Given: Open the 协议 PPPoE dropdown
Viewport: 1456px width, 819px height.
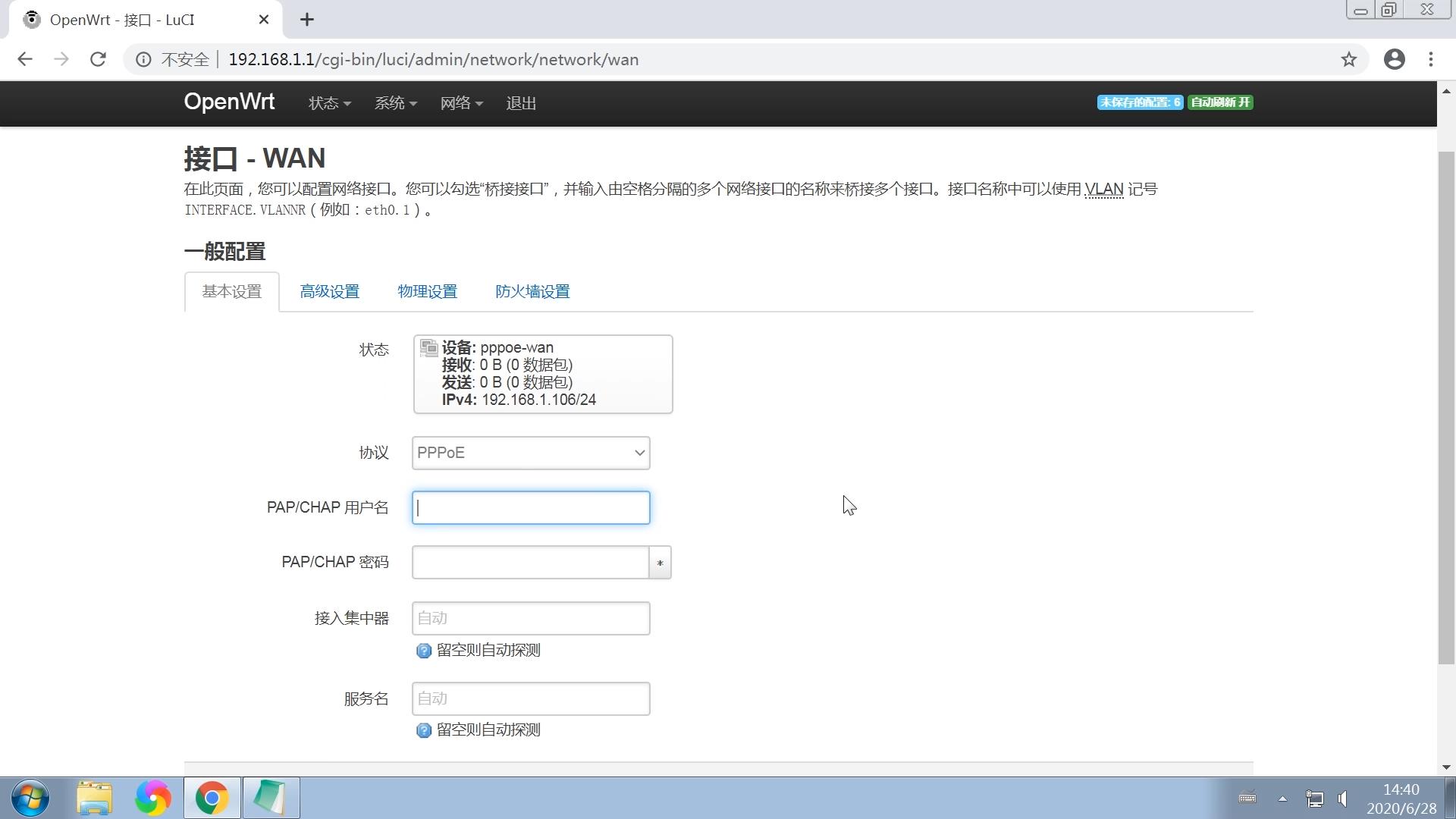Looking at the screenshot, I should click(x=530, y=453).
